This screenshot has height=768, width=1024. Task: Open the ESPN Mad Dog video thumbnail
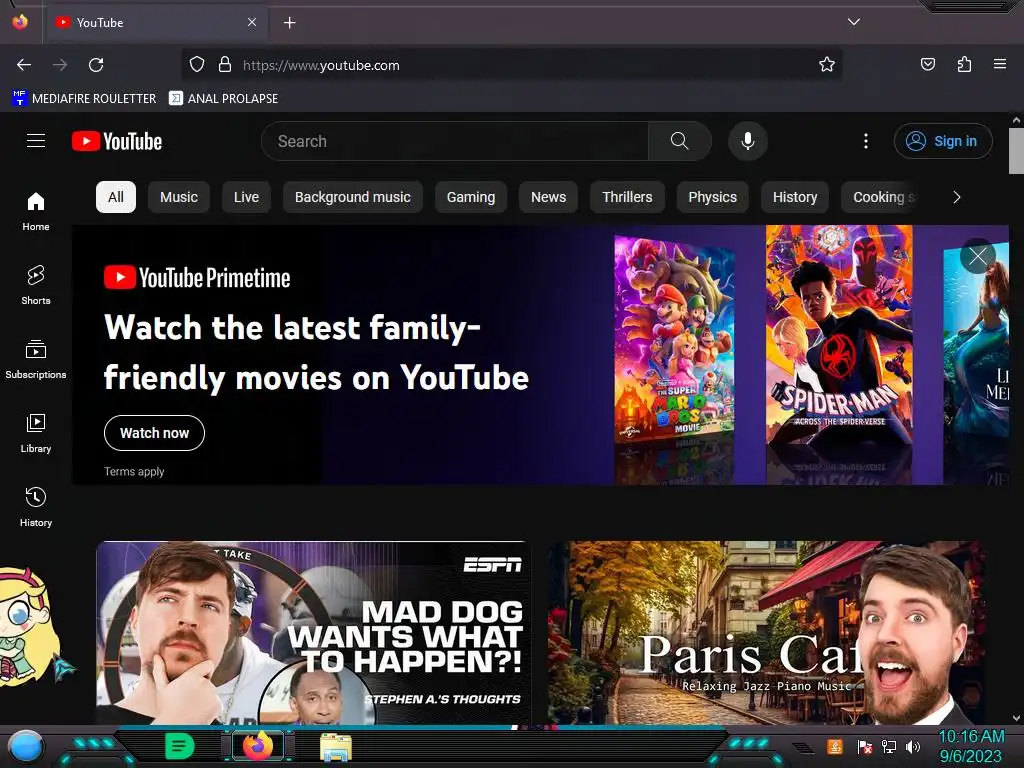[313, 632]
